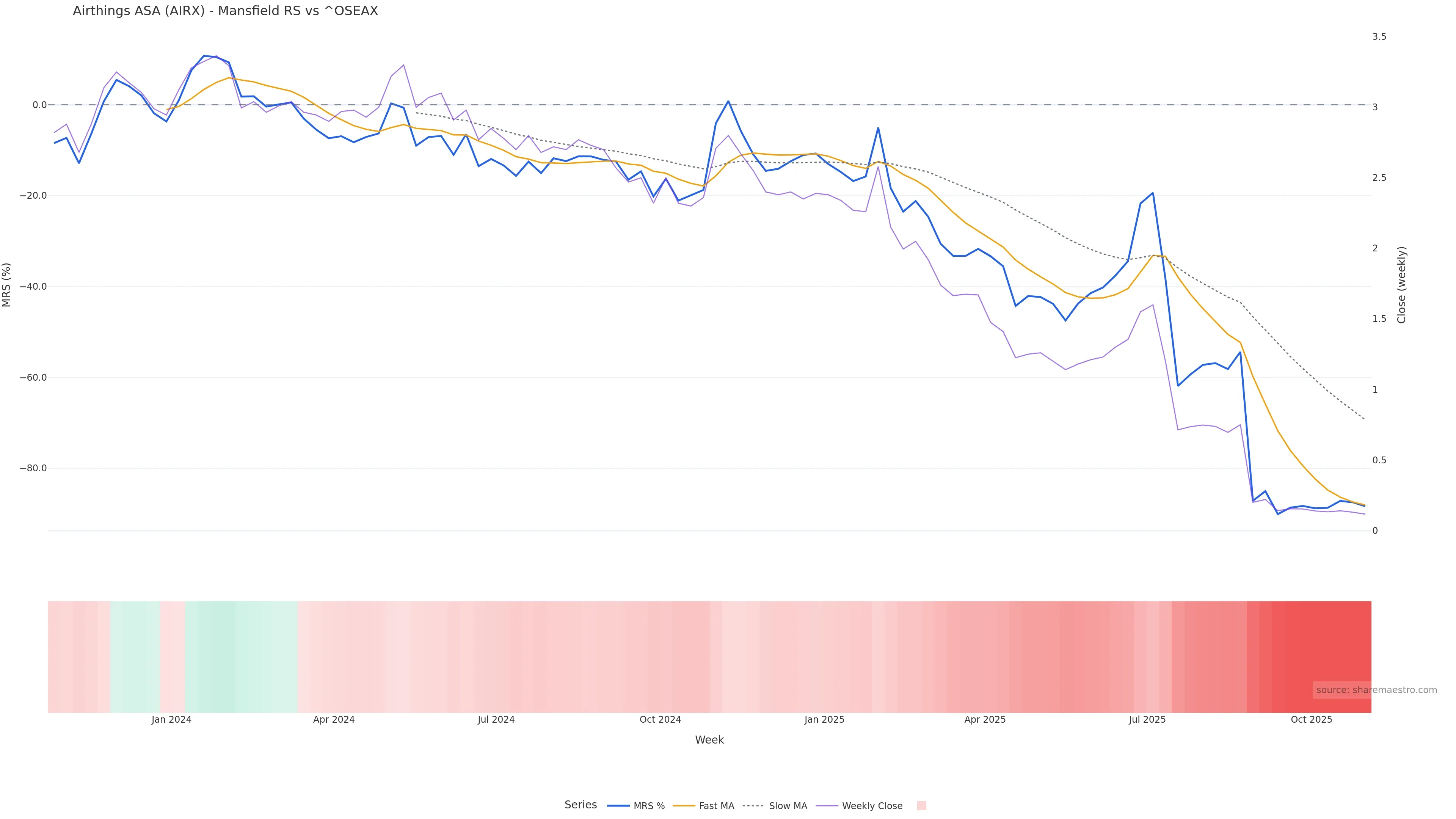Click the orange Fast MA legend line marker
This screenshot has height=819, width=1456.
[x=684, y=806]
